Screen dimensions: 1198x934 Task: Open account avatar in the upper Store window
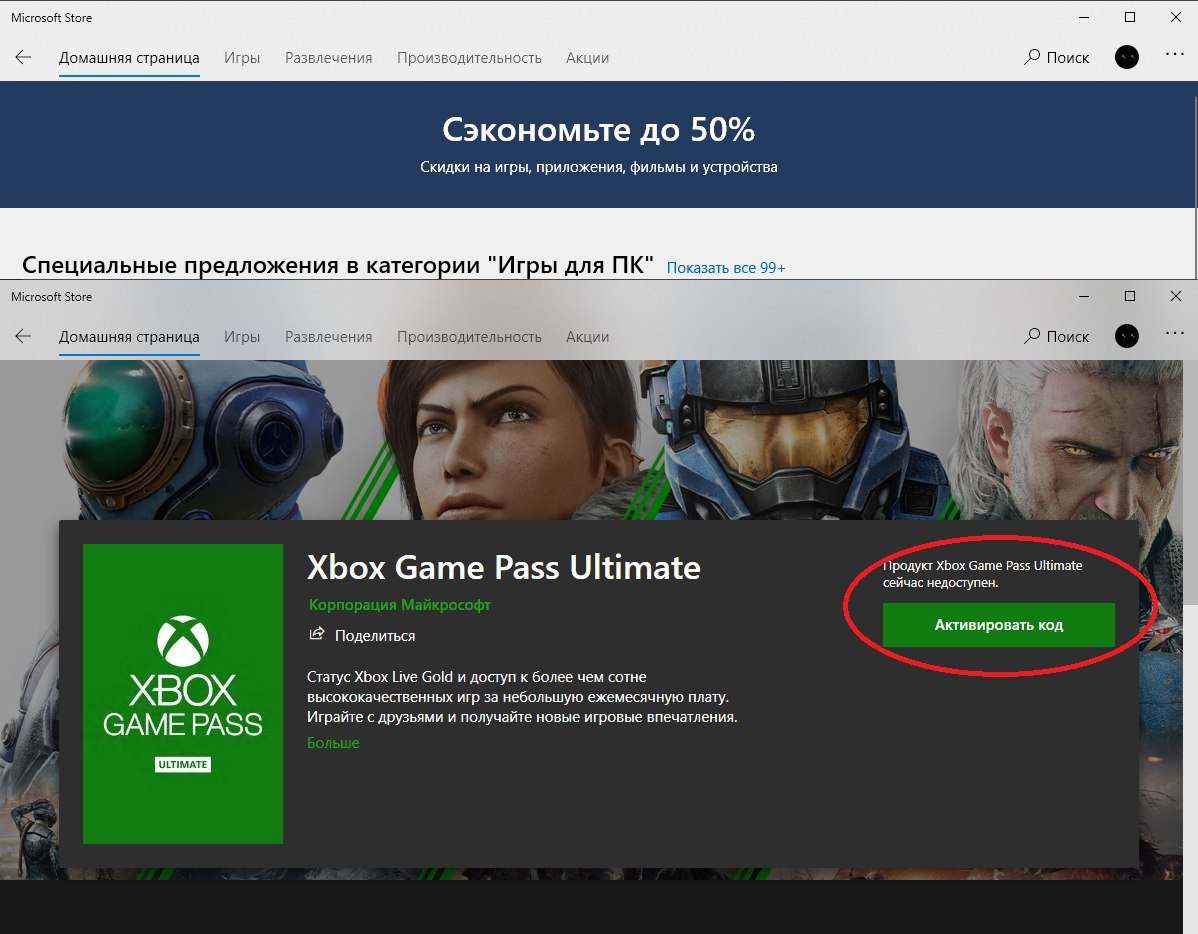[1127, 57]
